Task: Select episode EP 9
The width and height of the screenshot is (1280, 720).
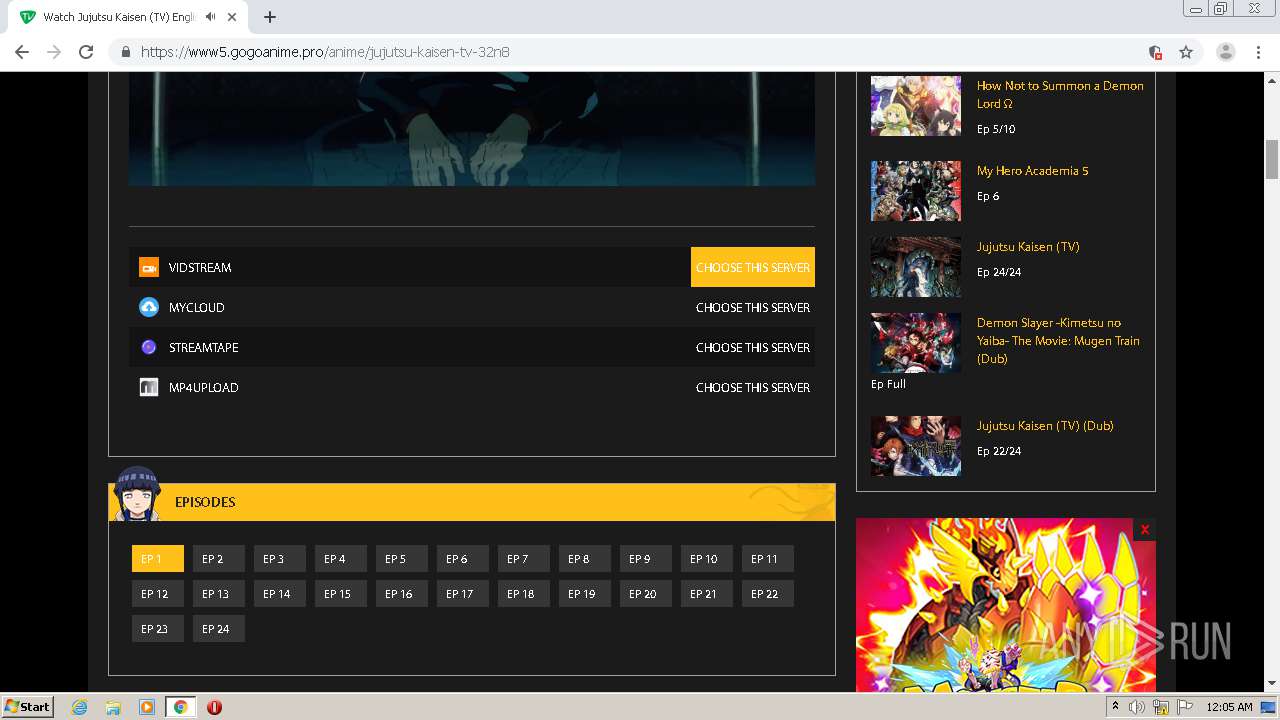Action: [646, 559]
